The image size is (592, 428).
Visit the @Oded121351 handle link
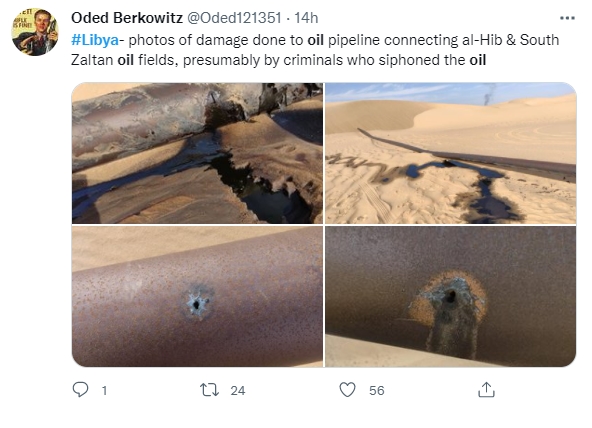[234, 18]
